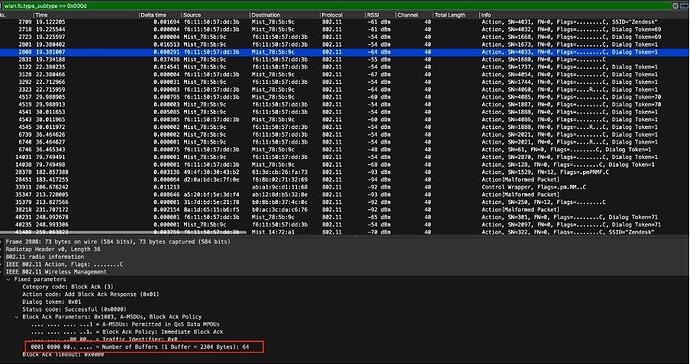Select malformed packet 35347
This screenshot has width=690, height=364.
coord(345,195)
